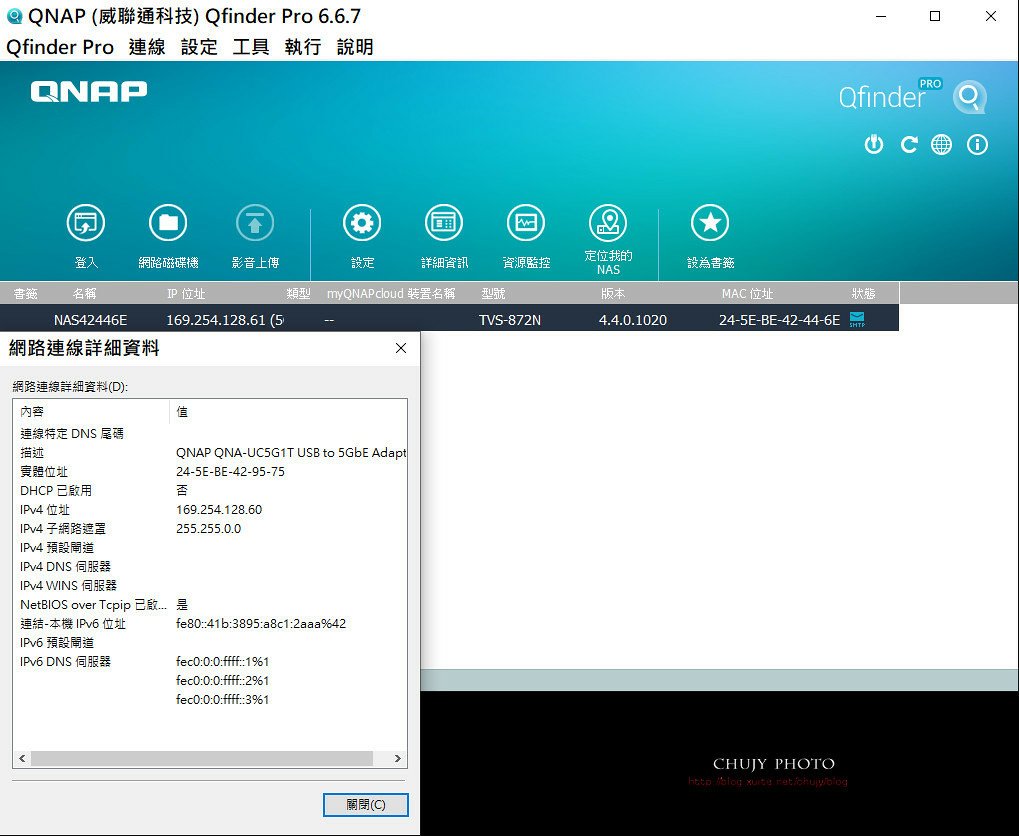Image resolution: width=1019 pixels, height=836 pixels.
Task: Open the 執行 menu
Action: point(303,47)
